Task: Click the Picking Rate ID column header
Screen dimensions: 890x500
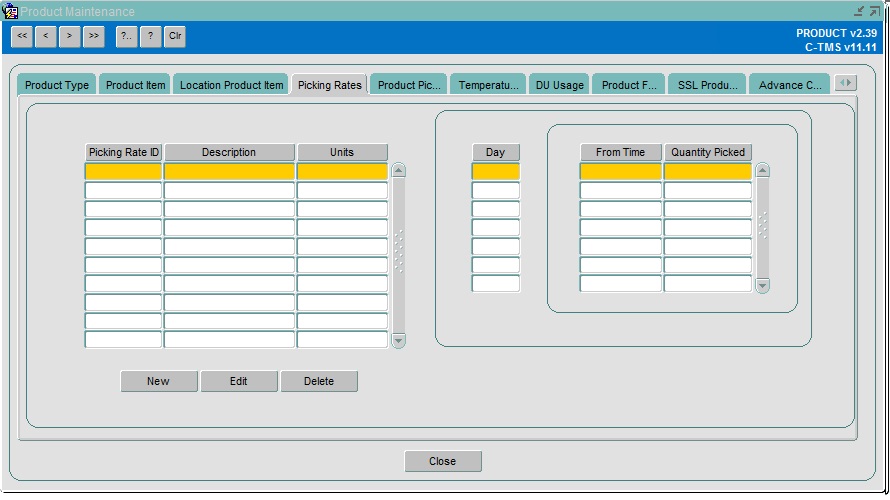Action: pyautogui.click(x=124, y=152)
